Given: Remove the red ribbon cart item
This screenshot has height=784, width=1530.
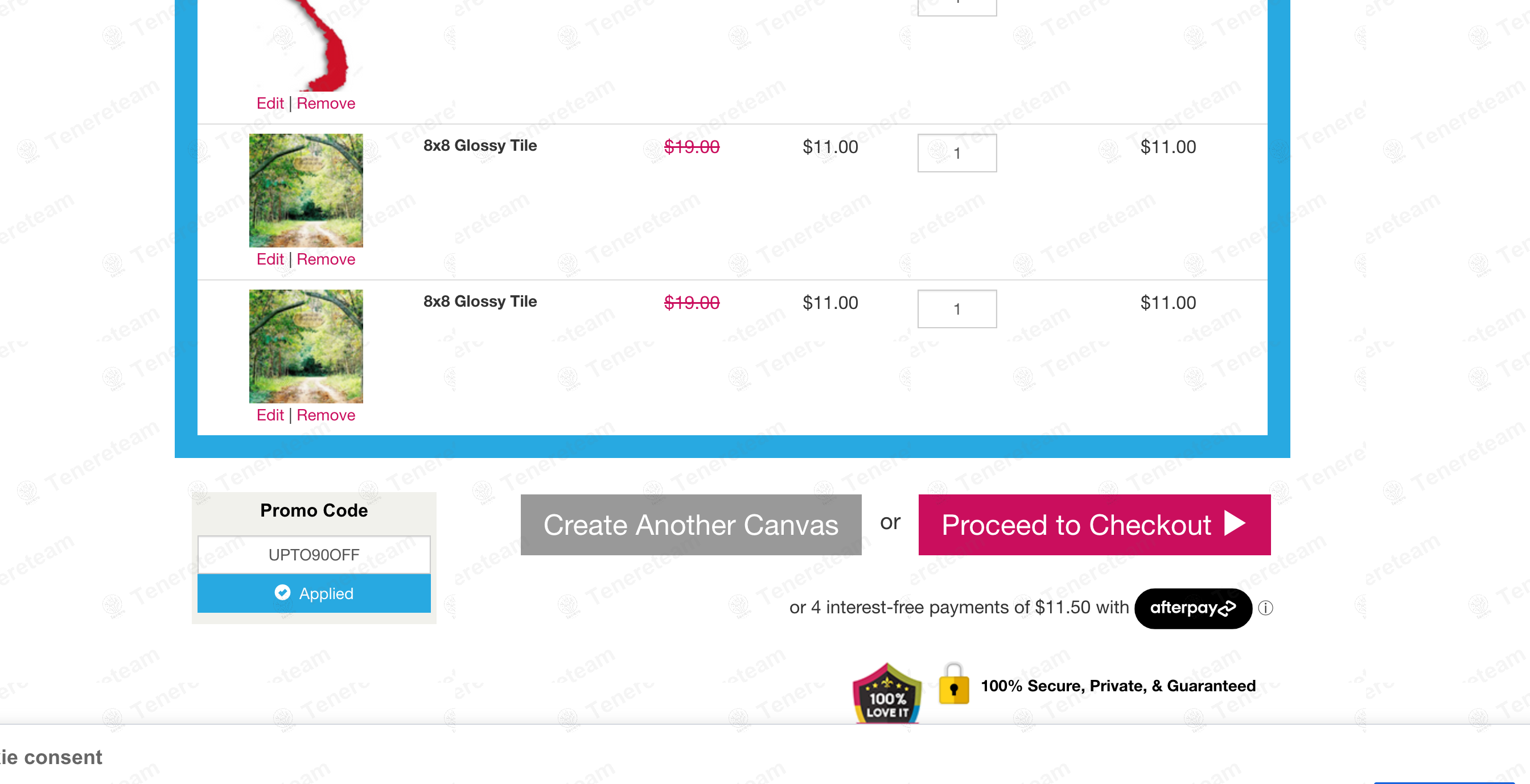Looking at the screenshot, I should (326, 104).
